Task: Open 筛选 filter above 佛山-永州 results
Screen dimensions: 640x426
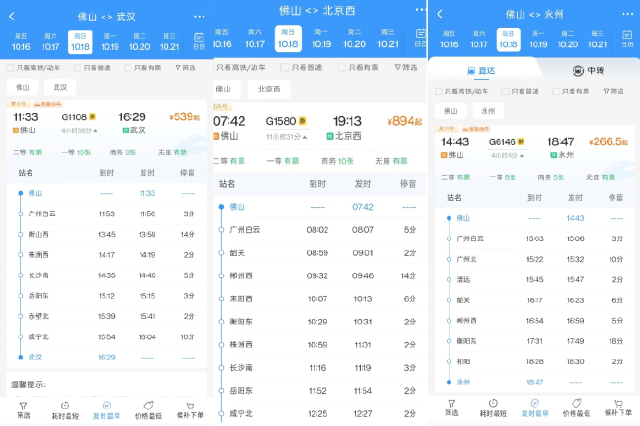Action: (x=613, y=91)
